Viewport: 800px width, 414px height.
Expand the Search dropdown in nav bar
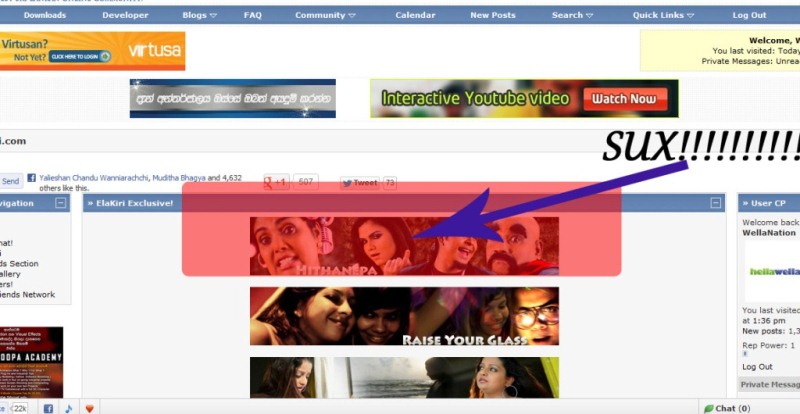pos(572,15)
